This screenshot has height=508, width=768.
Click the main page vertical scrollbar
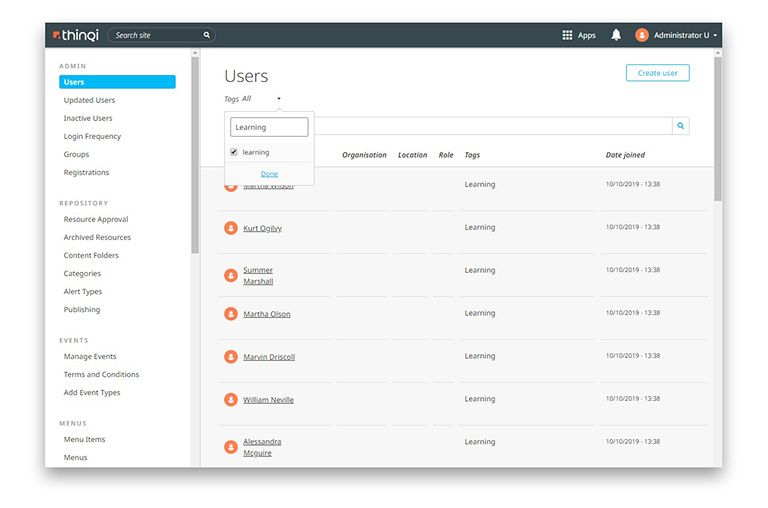click(x=718, y=129)
